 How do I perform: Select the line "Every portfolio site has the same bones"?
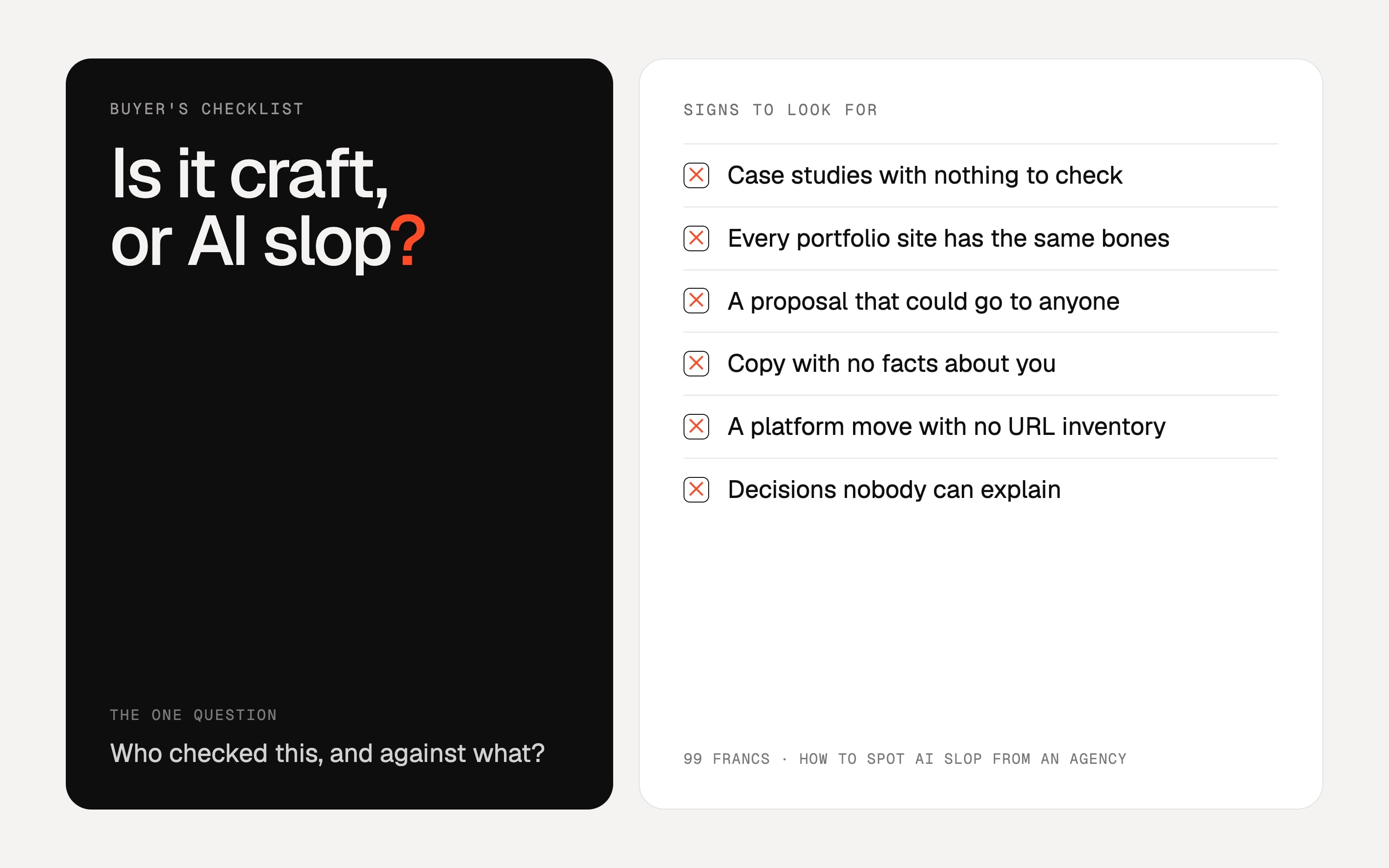[x=948, y=238]
